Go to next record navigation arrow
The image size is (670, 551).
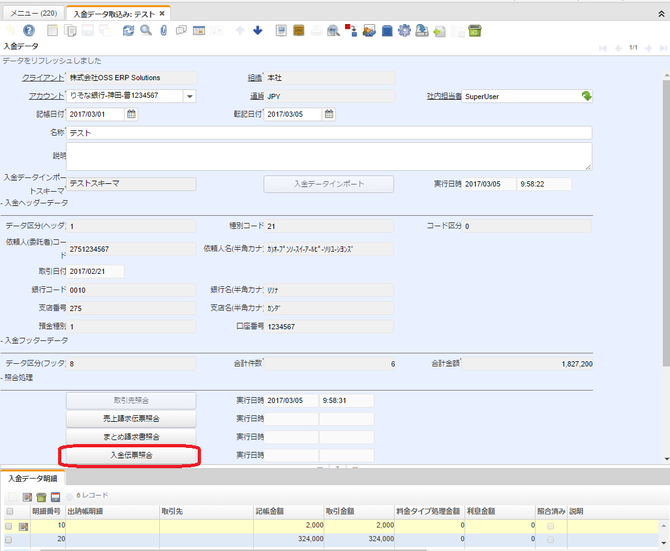pos(648,48)
